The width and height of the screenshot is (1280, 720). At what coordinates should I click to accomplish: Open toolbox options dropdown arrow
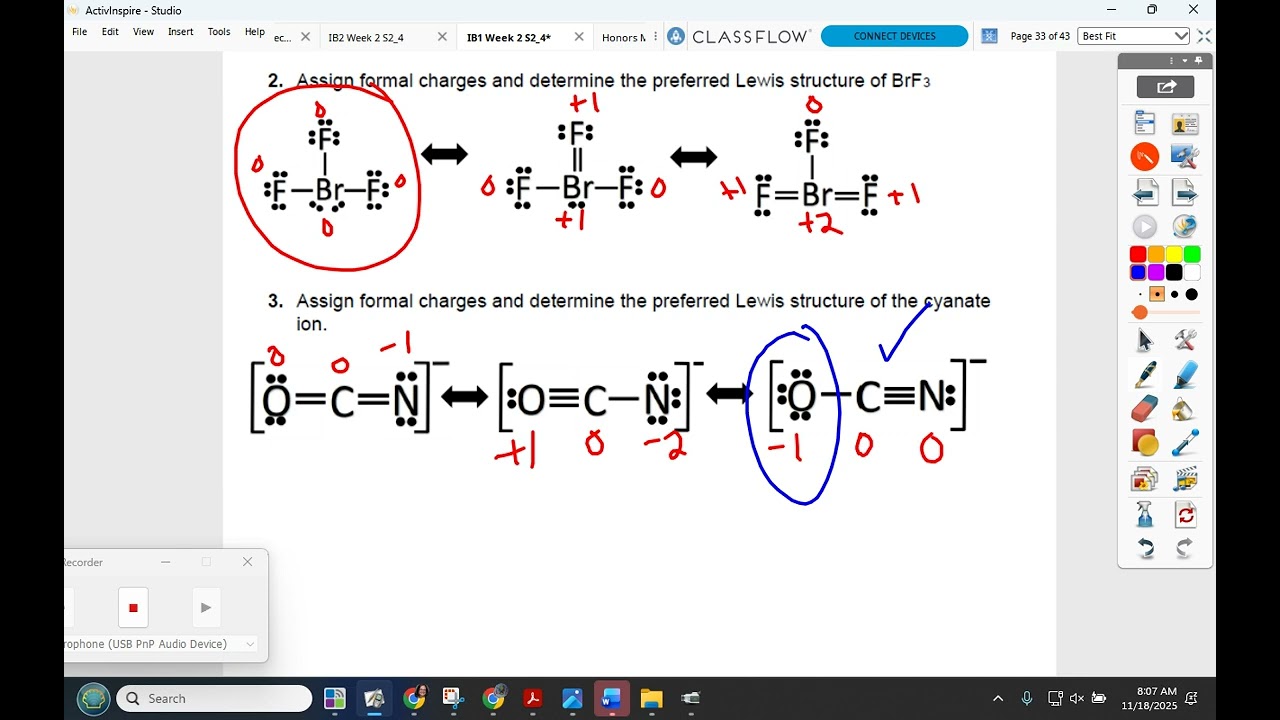pos(1185,61)
